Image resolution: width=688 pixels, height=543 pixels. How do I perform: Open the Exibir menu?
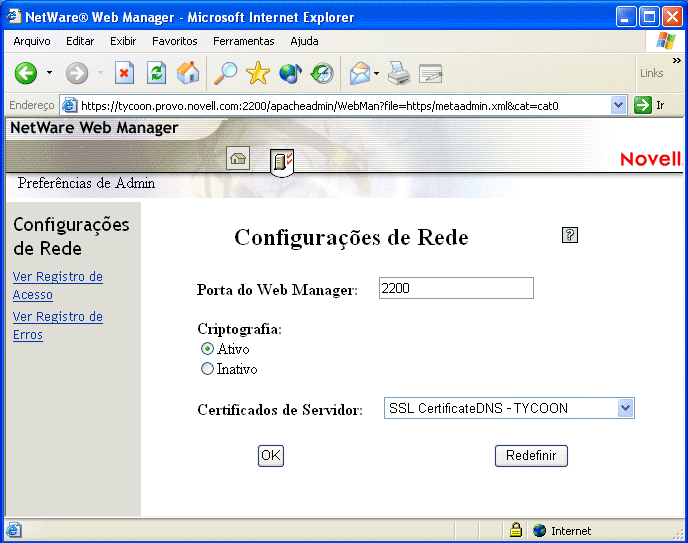[x=123, y=41]
